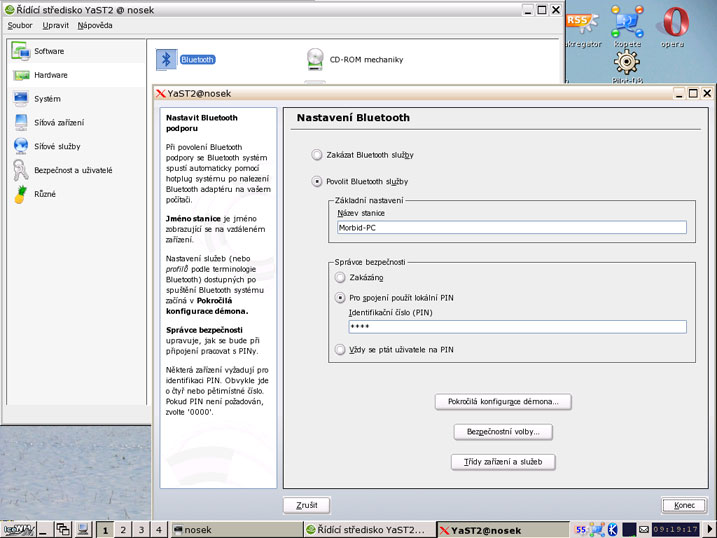
Task: Click the tray indicator showing 55
Action: click(581, 530)
